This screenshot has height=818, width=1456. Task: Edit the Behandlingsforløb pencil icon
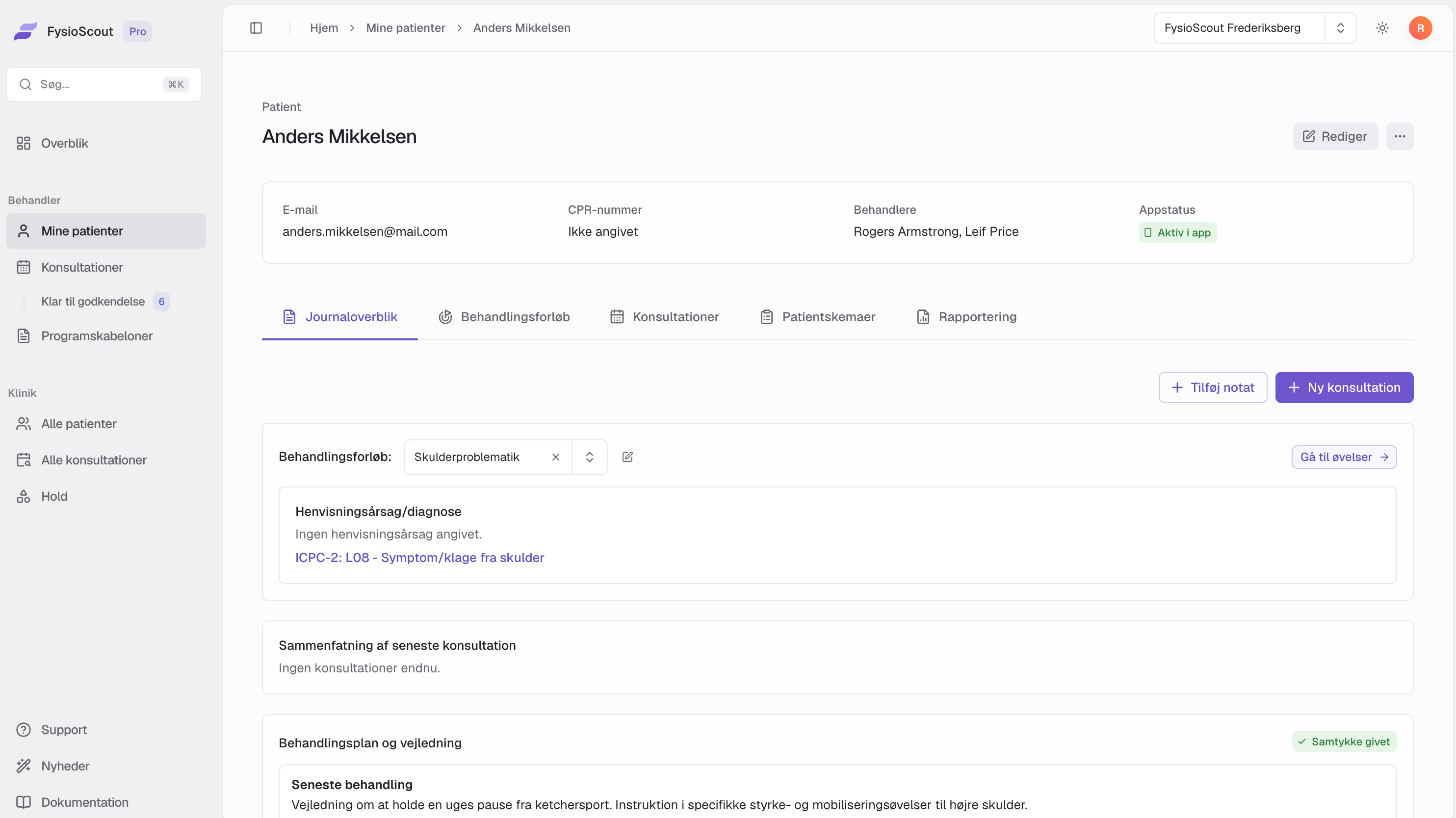[x=627, y=457]
